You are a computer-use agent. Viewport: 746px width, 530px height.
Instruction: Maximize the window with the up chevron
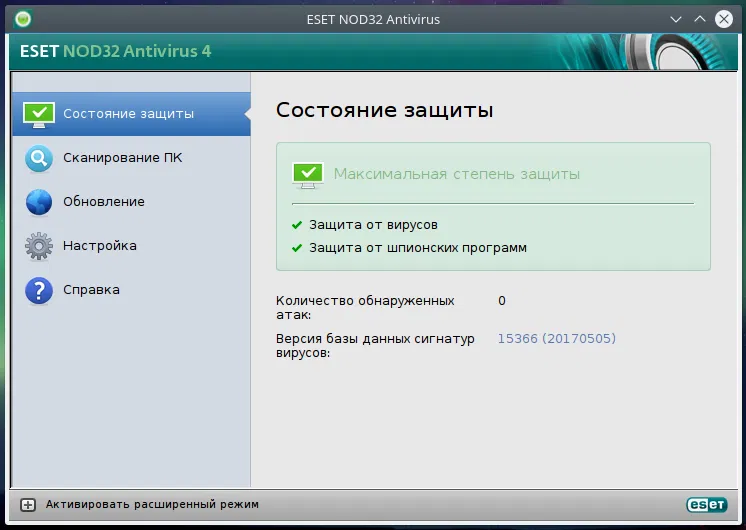[x=700, y=20]
